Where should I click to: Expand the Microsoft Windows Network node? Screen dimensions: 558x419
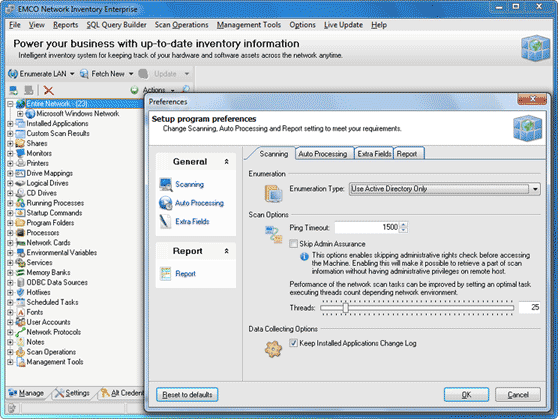tap(20, 114)
